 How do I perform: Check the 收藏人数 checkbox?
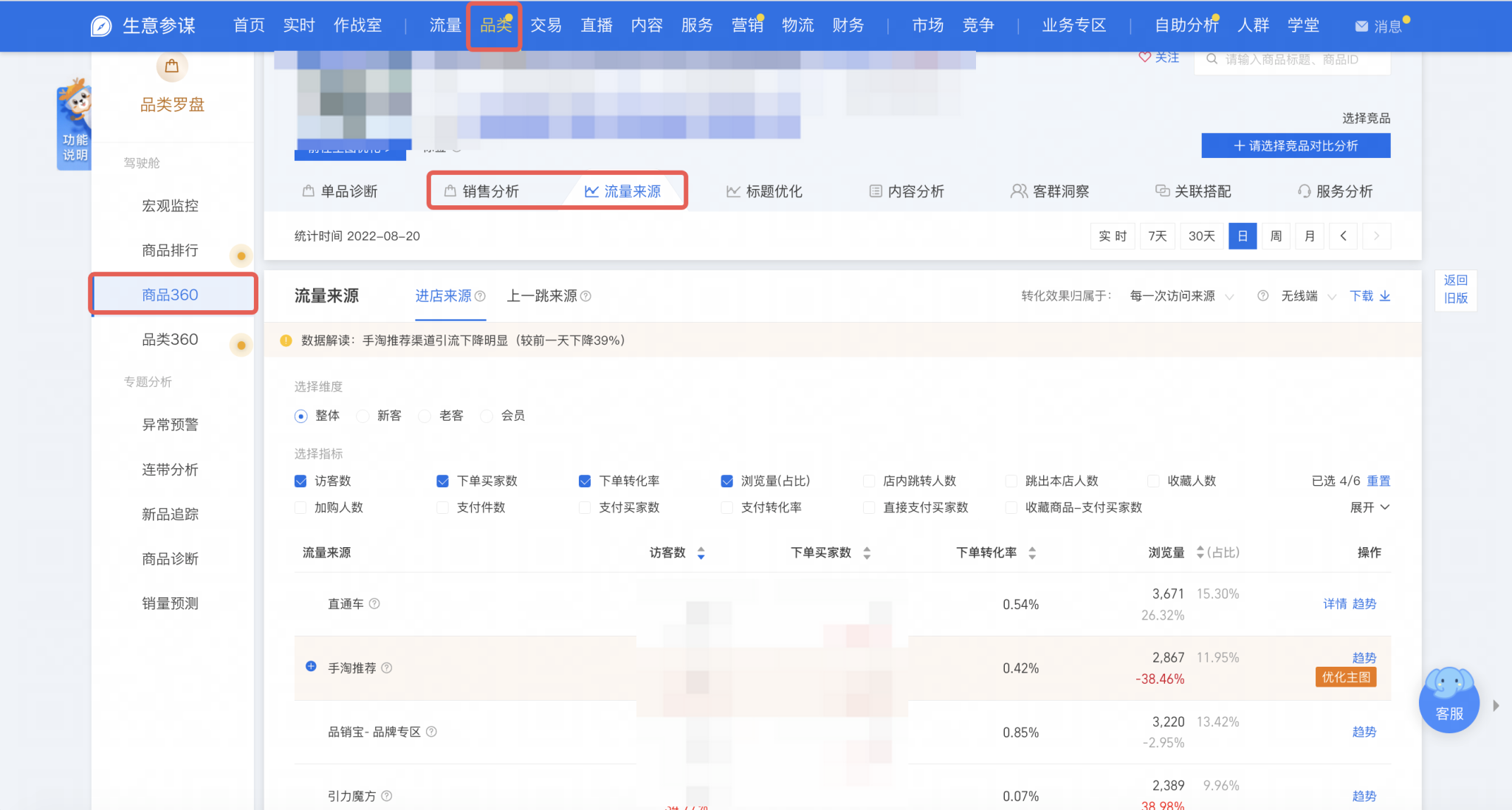pyautogui.click(x=1153, y=481)
